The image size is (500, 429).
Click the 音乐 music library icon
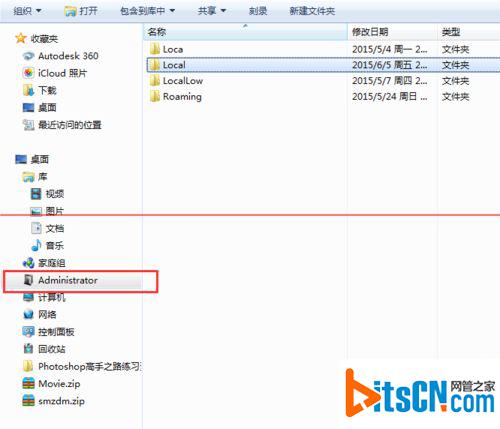pyautogui.click(x=36, y=246)
